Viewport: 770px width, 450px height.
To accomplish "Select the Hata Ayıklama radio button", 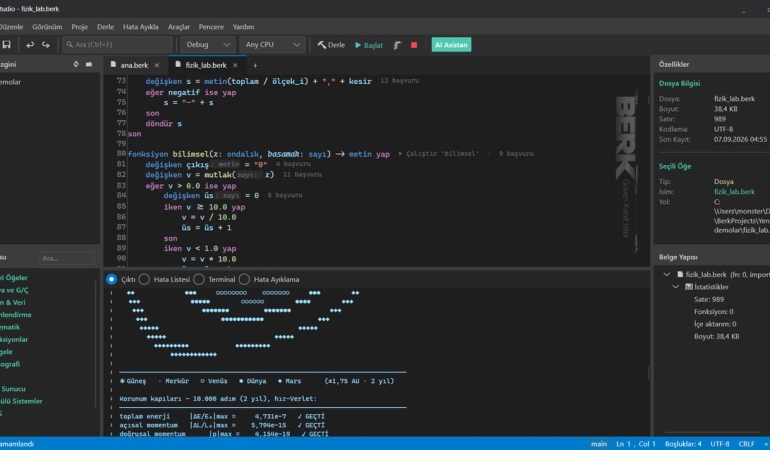I will coord(244,279).
